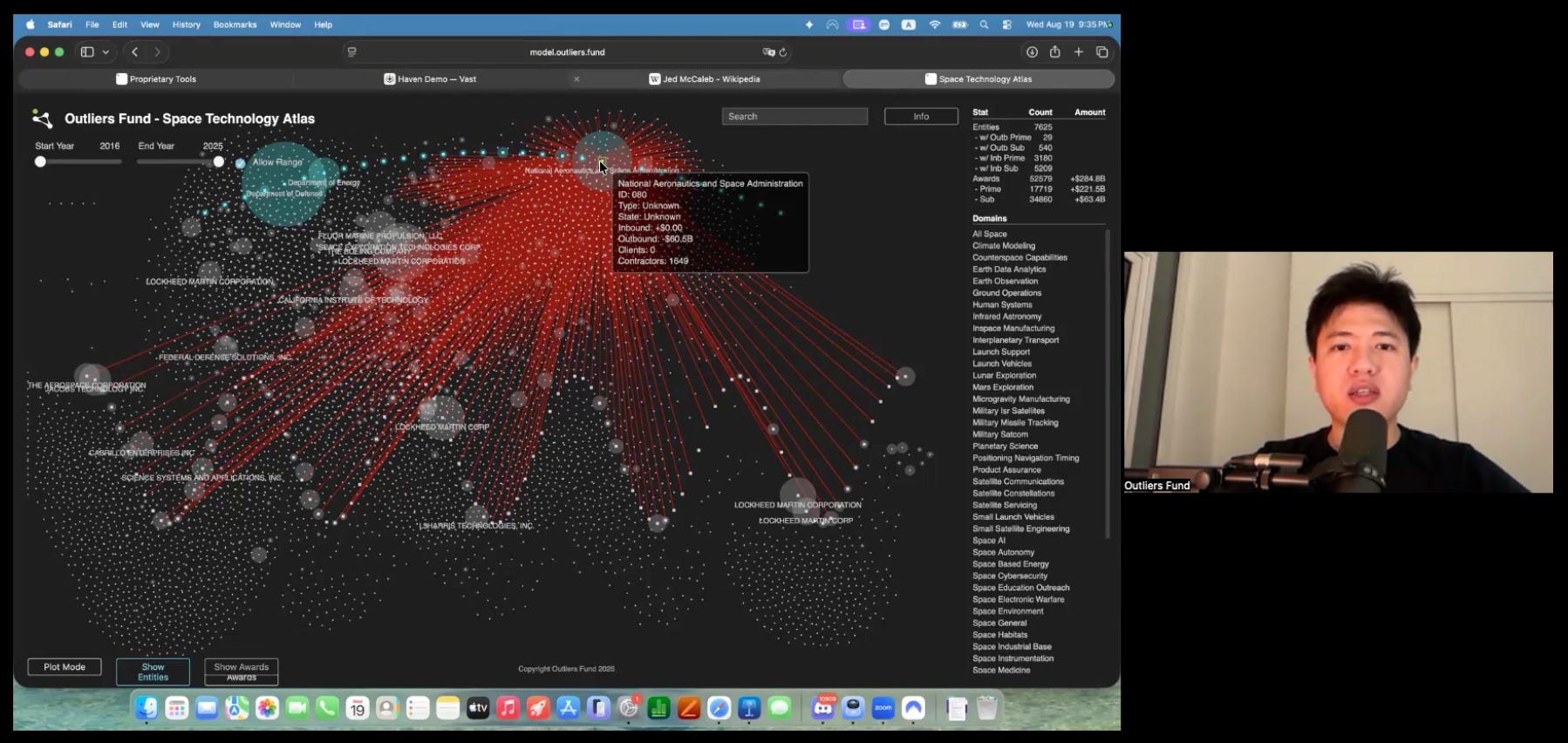Select the Space Cybersecurity domain
This screenshot has width=1568, height=743.
pyautogui.click(x=1010, y=576)
